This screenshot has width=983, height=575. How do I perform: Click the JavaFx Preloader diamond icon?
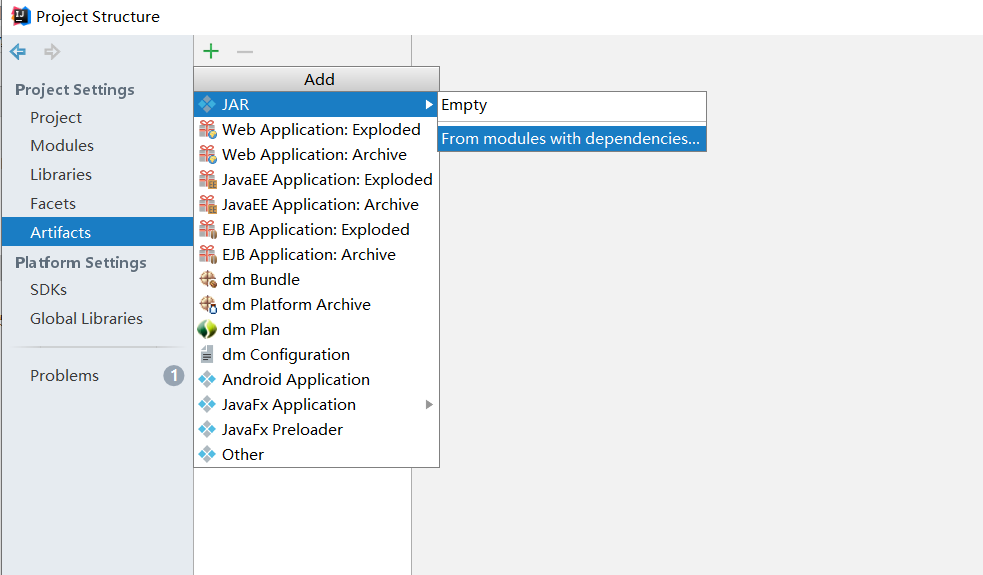click(x=207, y=430)
